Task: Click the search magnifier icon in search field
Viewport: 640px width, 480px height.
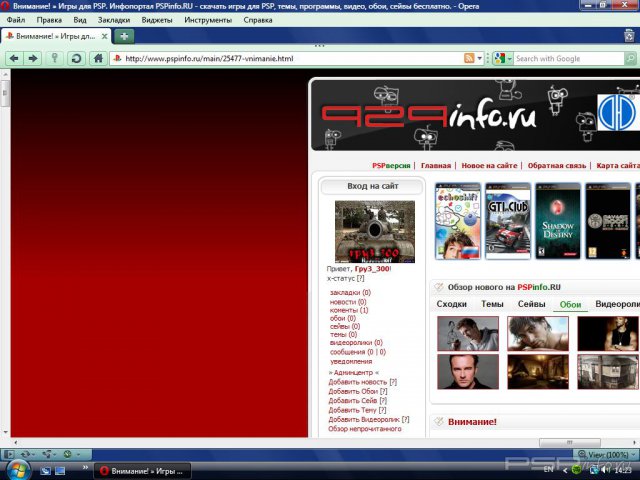Action: [x=630, y=59]
